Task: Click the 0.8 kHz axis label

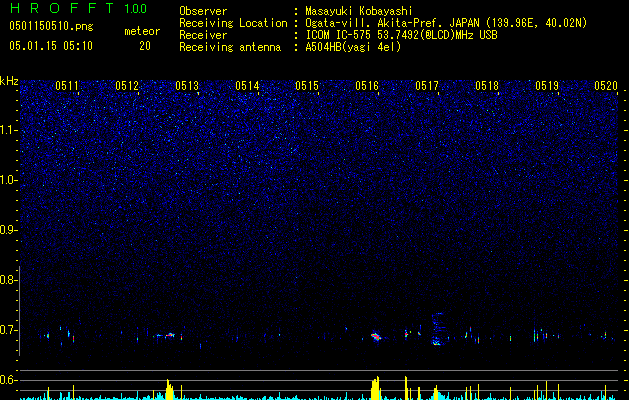Action: coord(8,280)
